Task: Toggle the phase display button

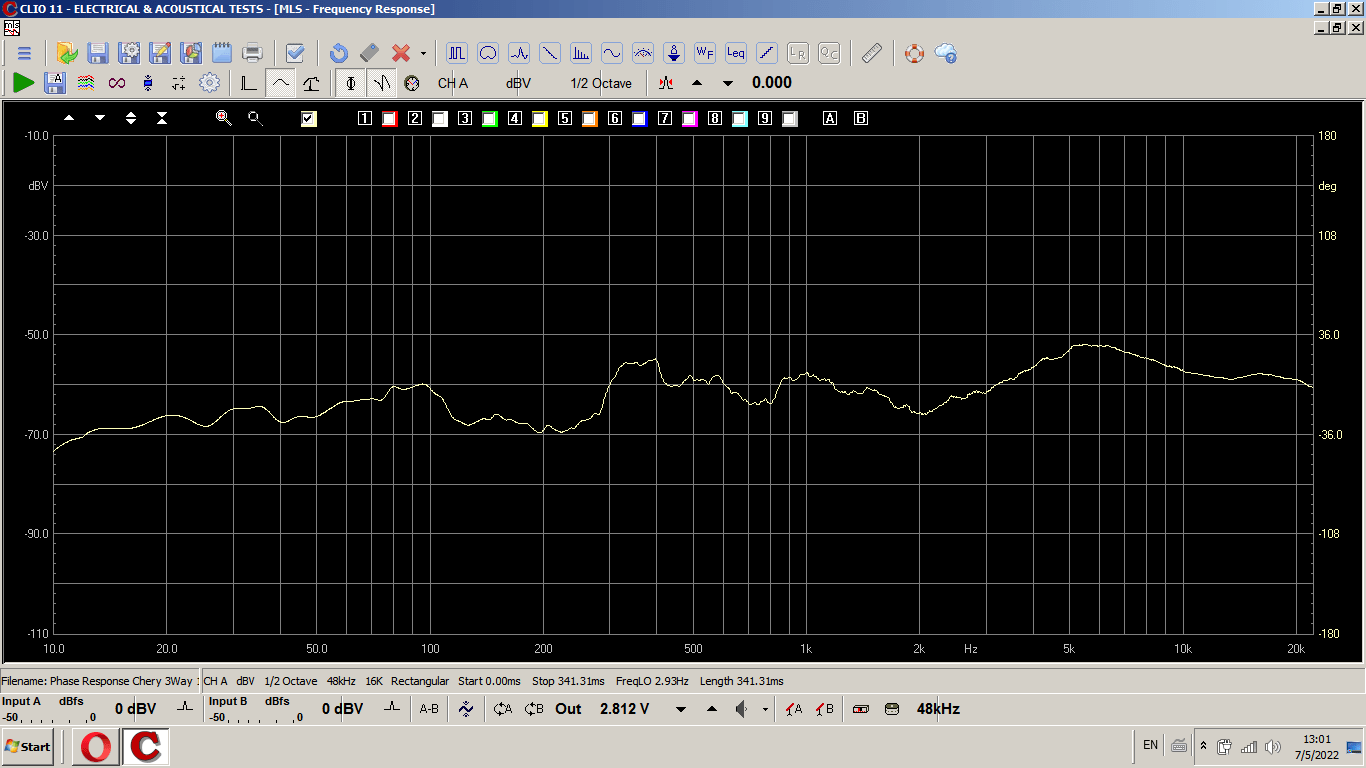Action: 351,83
